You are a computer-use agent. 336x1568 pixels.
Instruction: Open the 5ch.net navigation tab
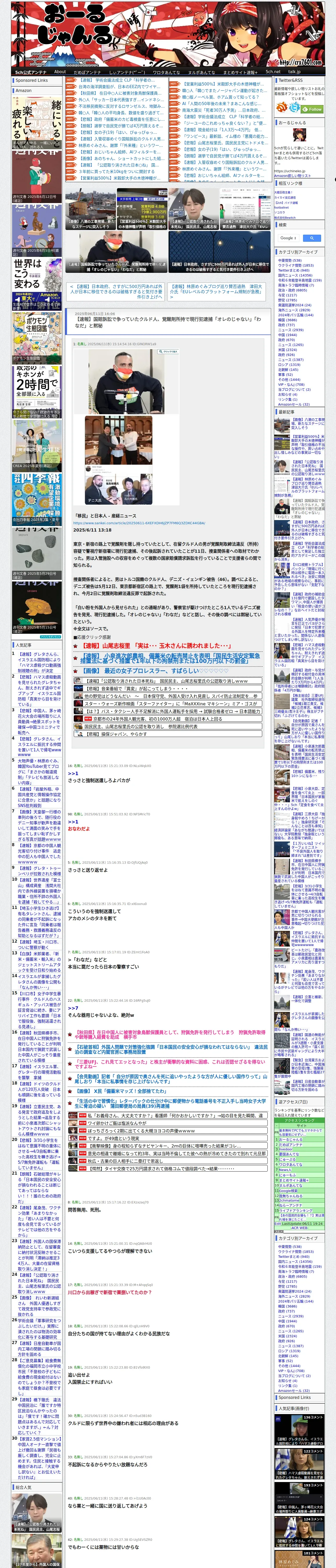tap(273, 72)
